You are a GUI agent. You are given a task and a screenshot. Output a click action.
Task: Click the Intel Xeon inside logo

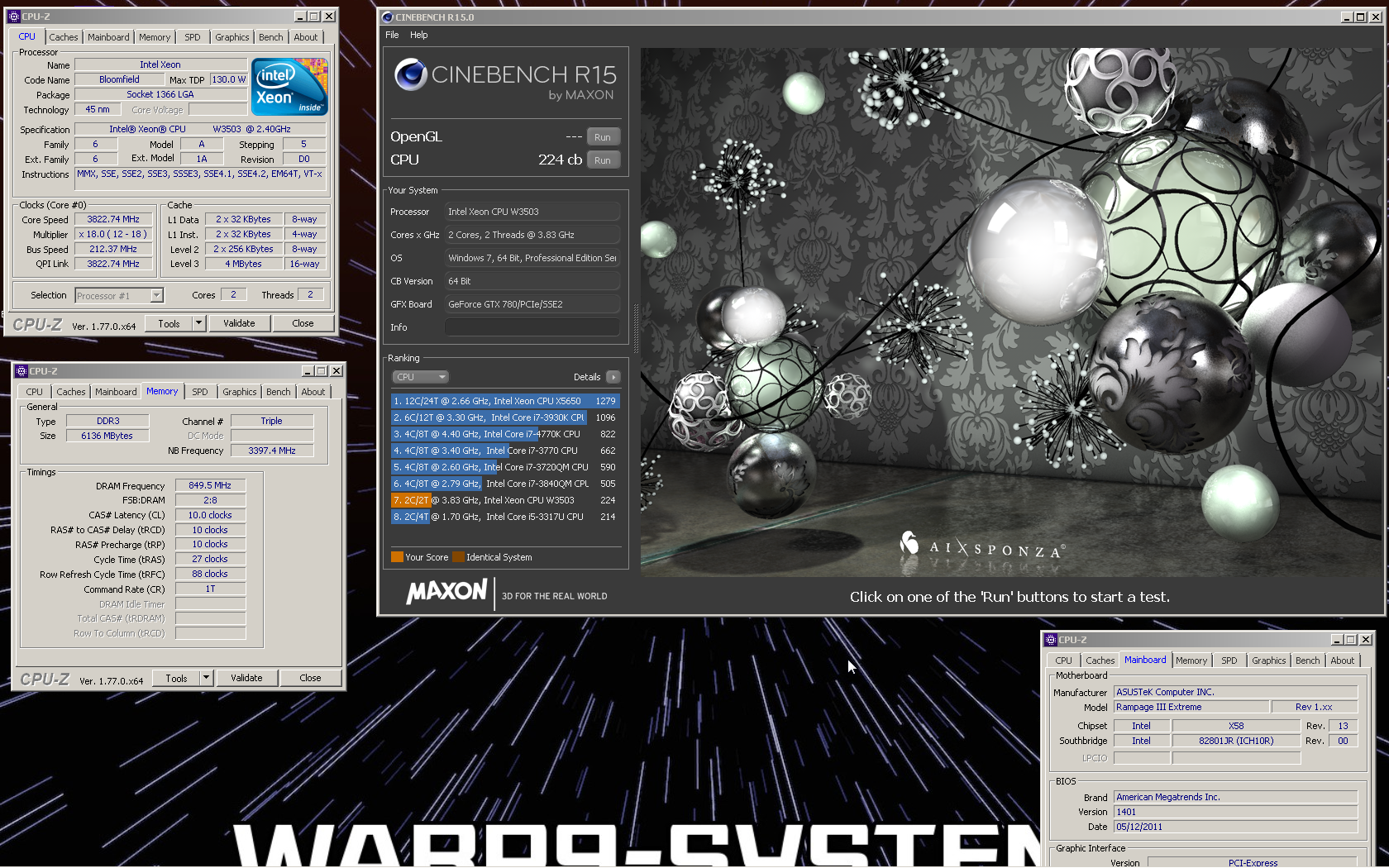289,87
